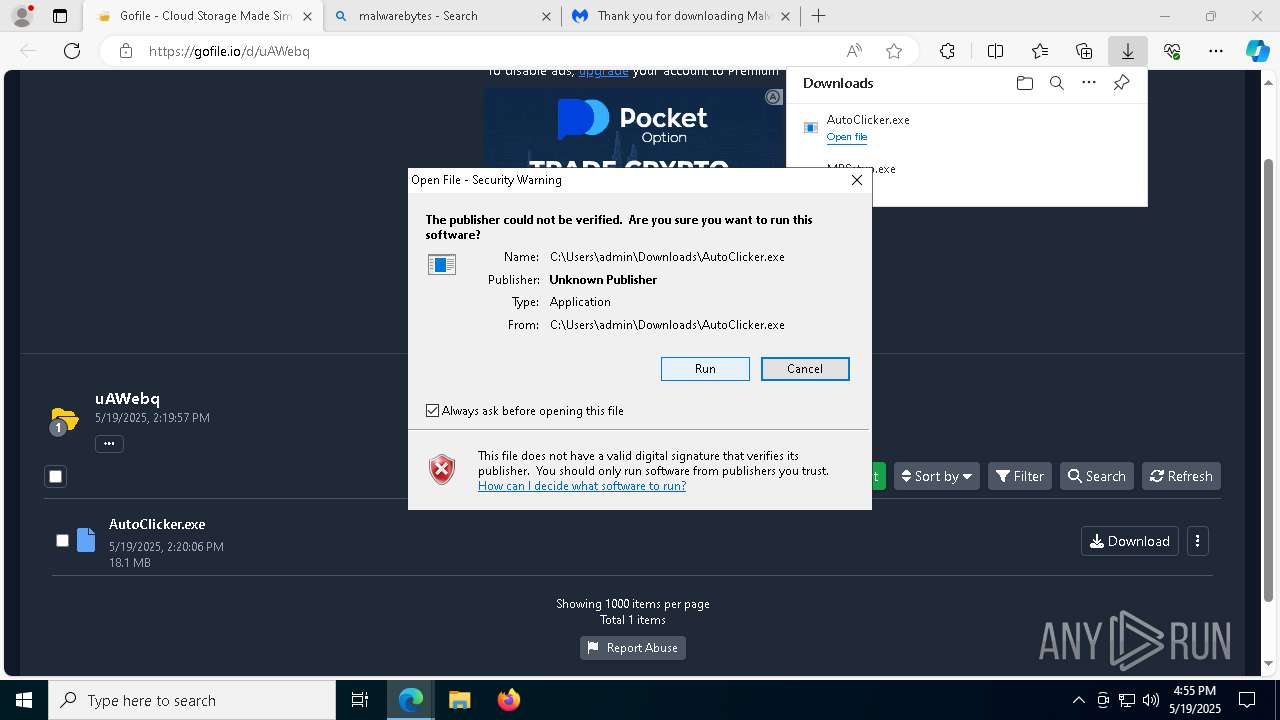The image size is (1280, 720).
Task: Toggle Split screen icon in Edge toolbar
Action: 995,51
